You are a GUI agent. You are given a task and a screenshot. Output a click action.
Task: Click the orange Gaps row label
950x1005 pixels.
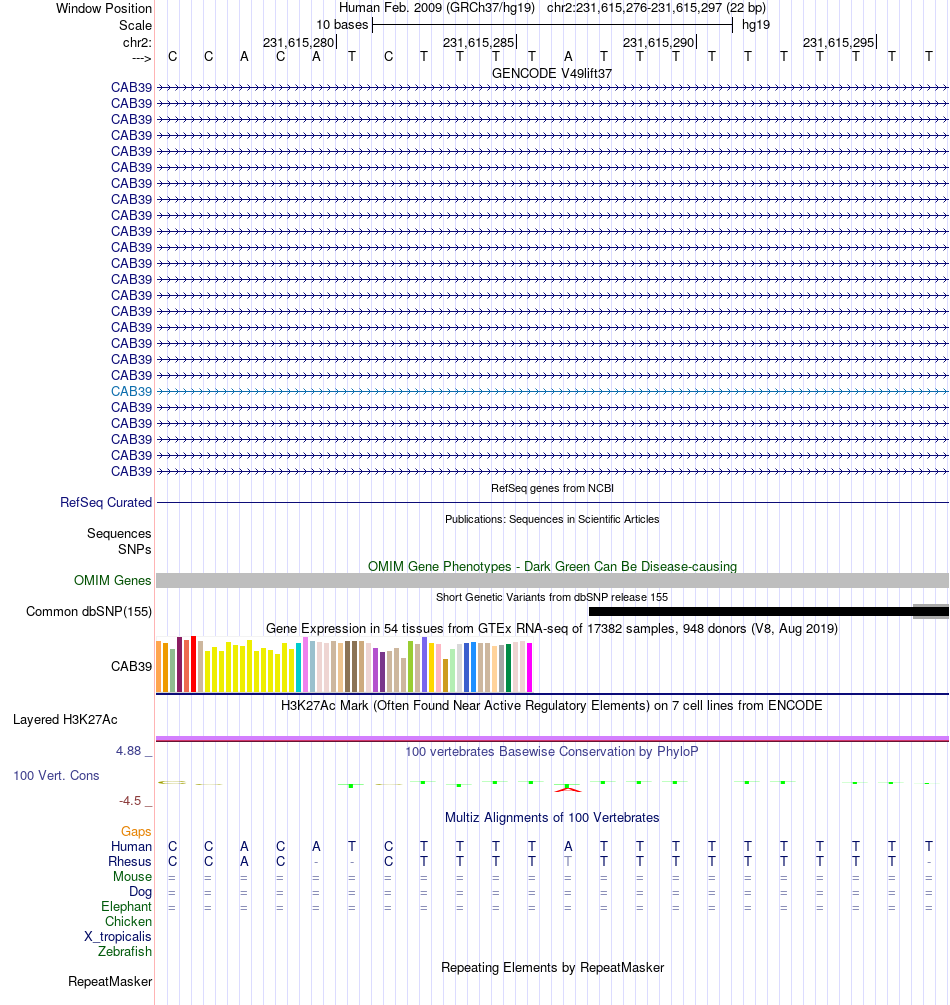pyautogui.click(x=136, y=831)
